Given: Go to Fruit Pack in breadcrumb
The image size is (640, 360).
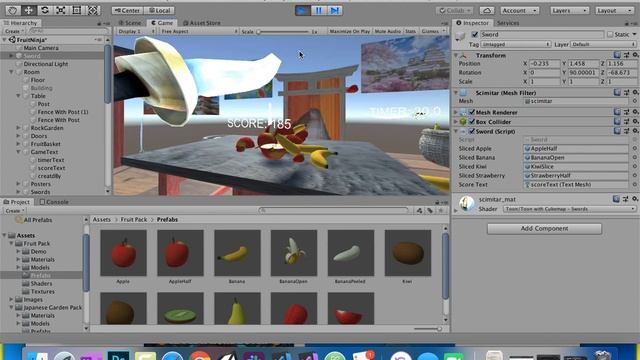Looking at the screenshot, I should coord(133,220).
